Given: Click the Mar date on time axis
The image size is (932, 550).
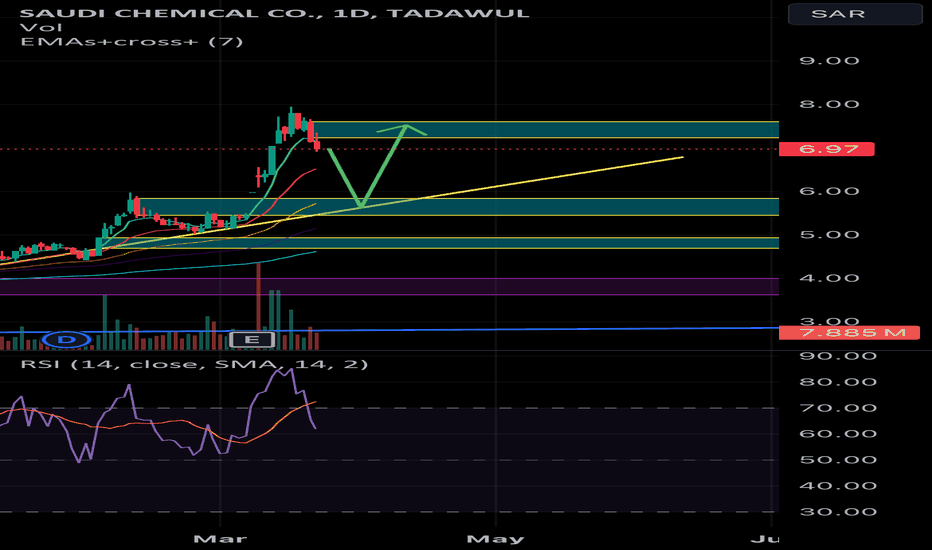Looking at the screenshot, I should [220, 539].
